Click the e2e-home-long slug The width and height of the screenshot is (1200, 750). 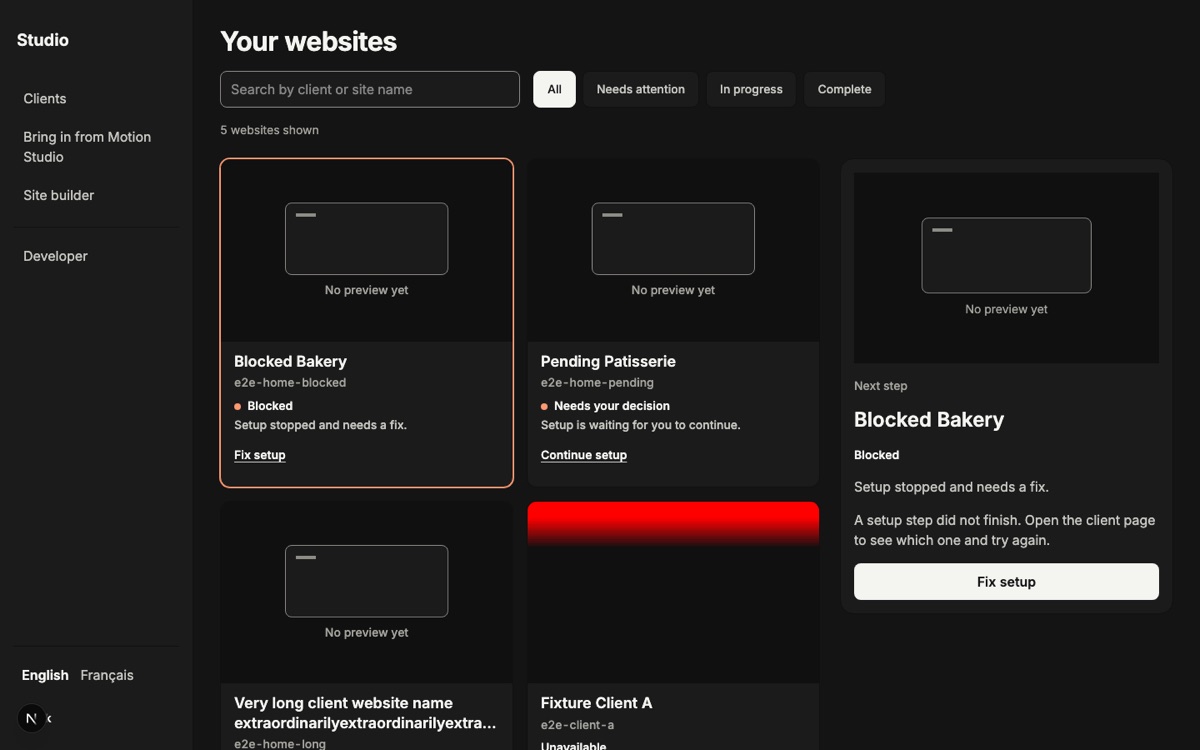[x=280, y=744]
